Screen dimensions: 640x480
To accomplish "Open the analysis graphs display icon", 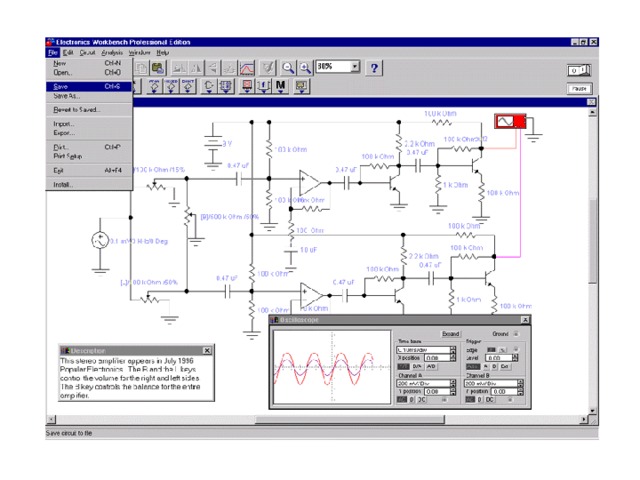I will [247, 68].
